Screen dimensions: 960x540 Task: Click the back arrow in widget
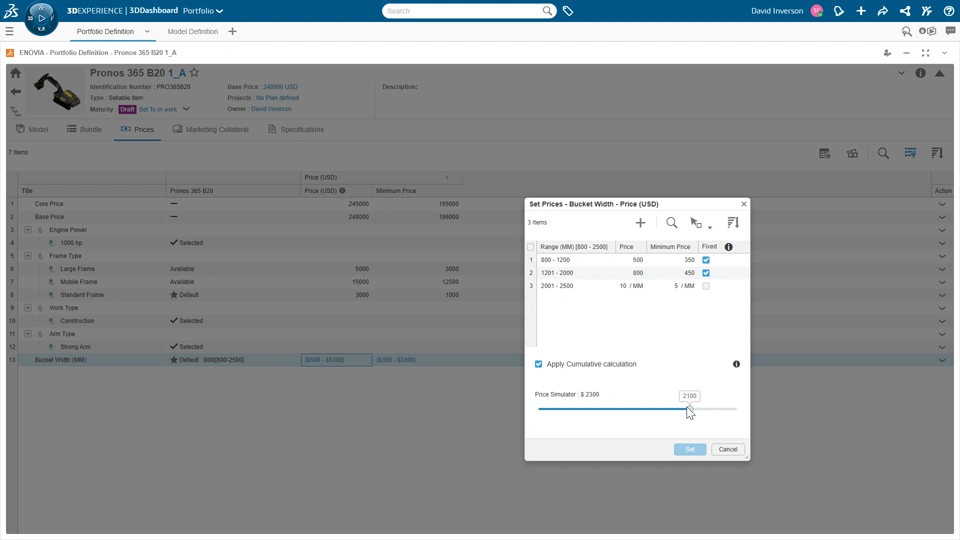click(15, 92)
